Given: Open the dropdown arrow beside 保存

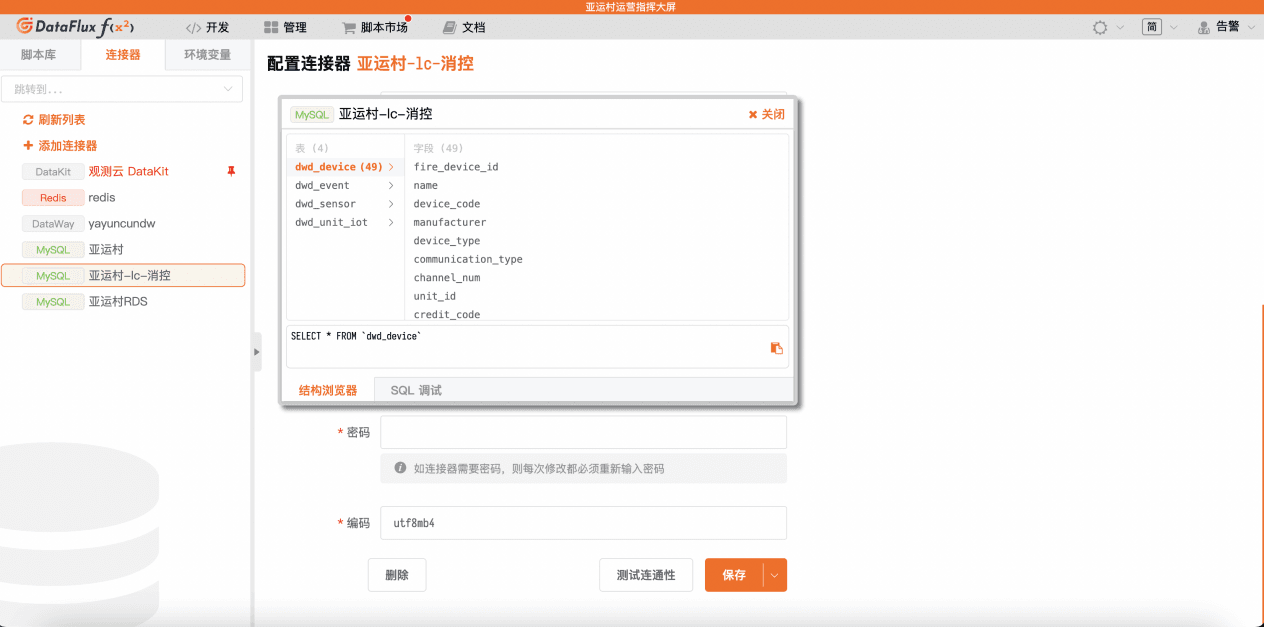Looking at the screenshot, I should (x=775, y=575).
